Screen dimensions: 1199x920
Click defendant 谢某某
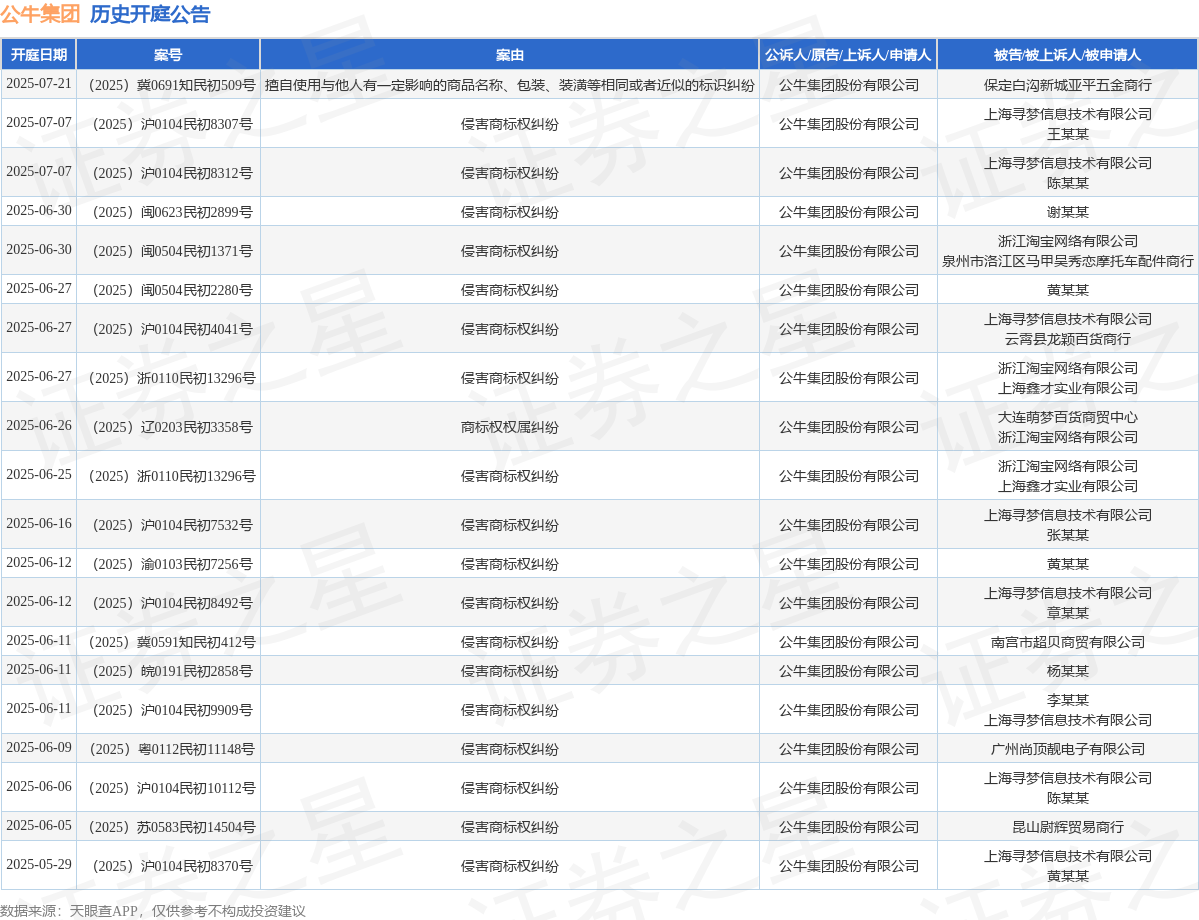[1067, 212]
